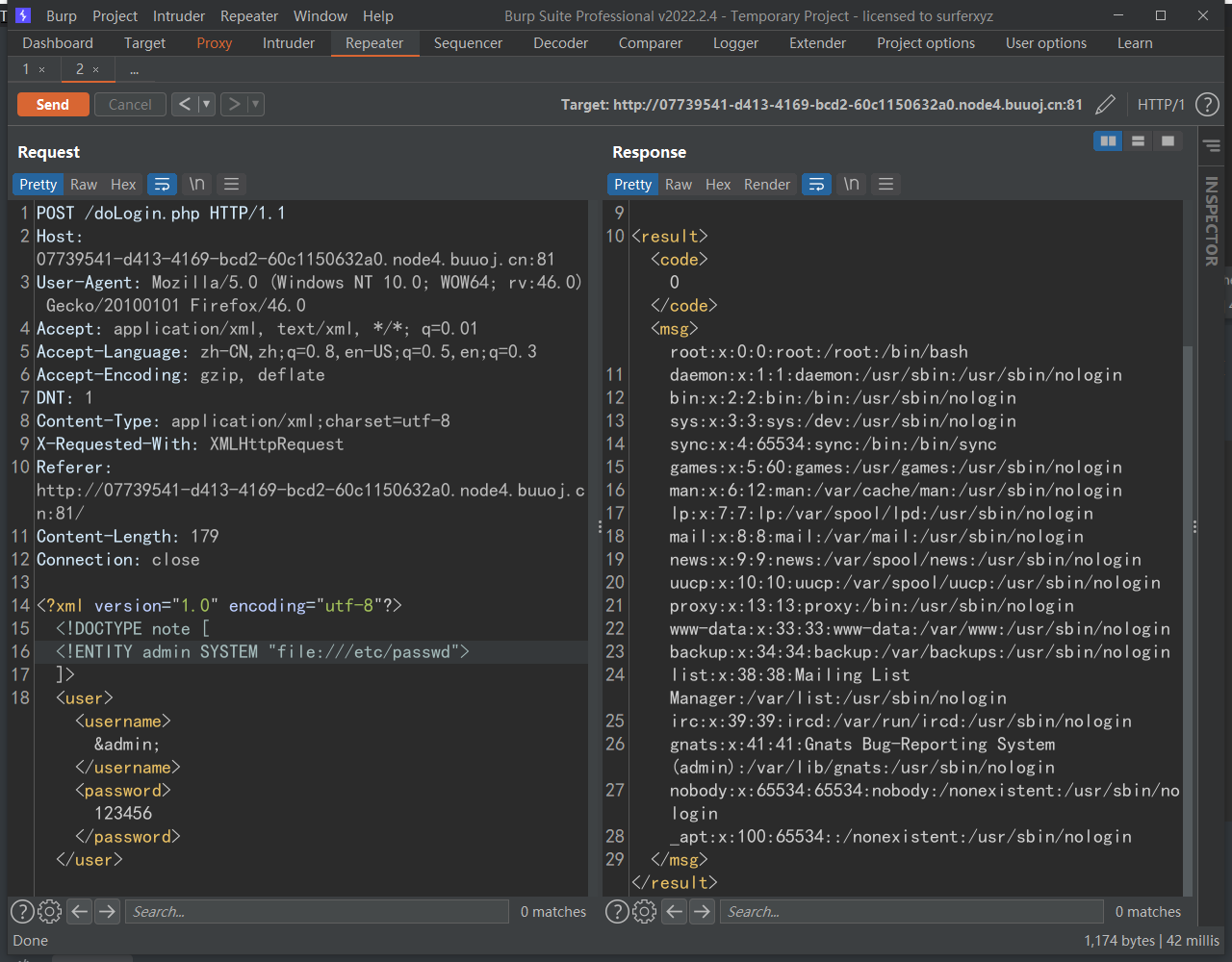Image resolution: width=1232 pixels, height=962 pixels.
Task: Switch to the Extender tab
Action: (818, 43)
